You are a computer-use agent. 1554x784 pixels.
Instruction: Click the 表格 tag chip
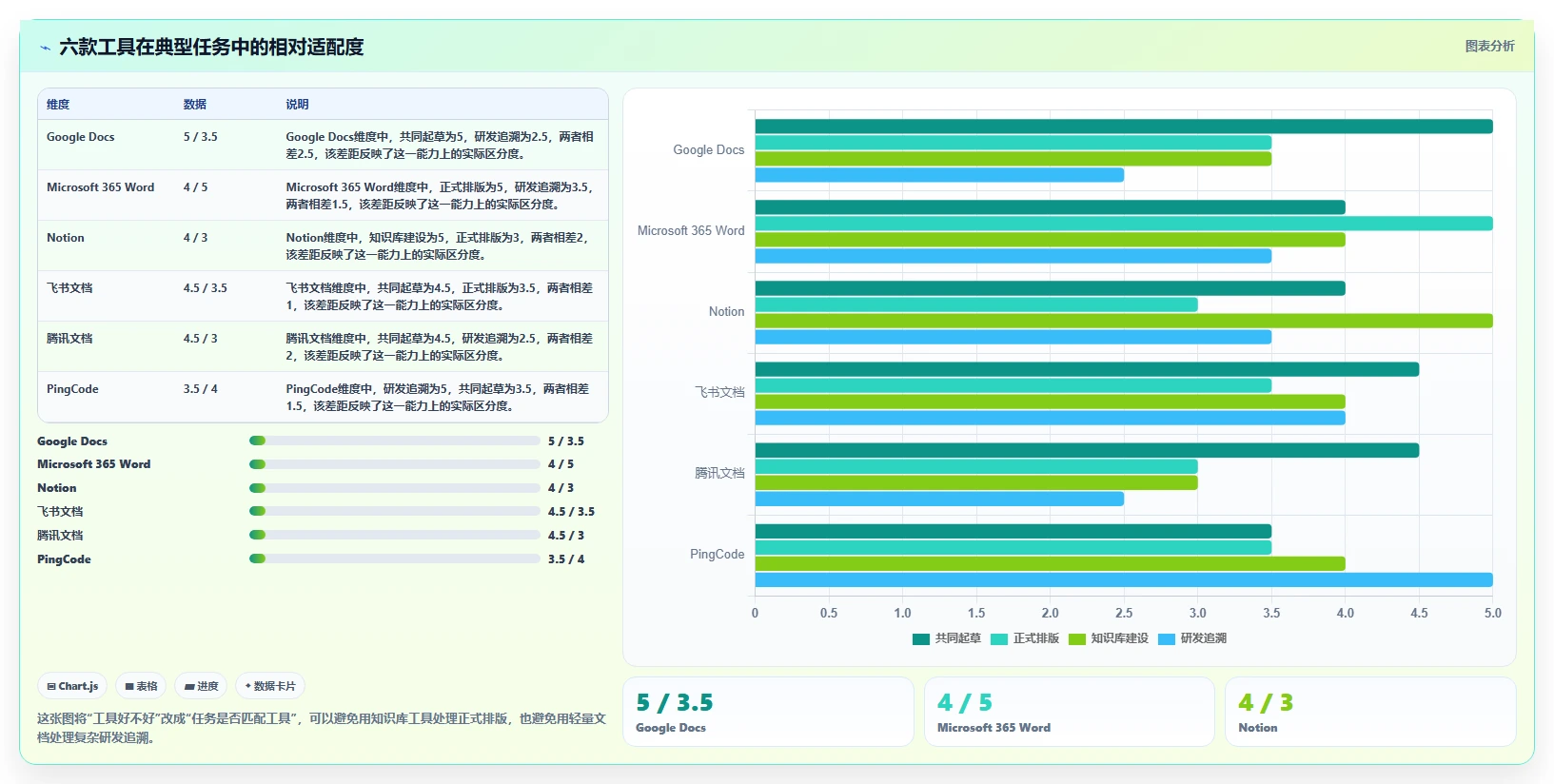(141, 686)
